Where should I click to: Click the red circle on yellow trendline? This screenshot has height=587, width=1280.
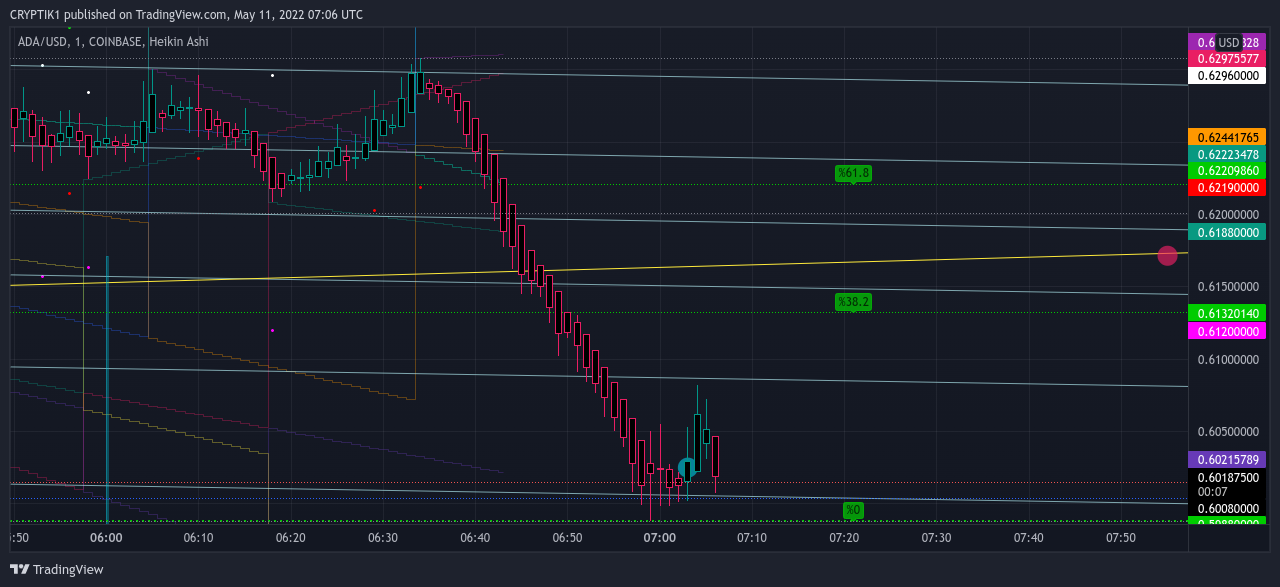pyautogui.click(x=1167, y=256)
